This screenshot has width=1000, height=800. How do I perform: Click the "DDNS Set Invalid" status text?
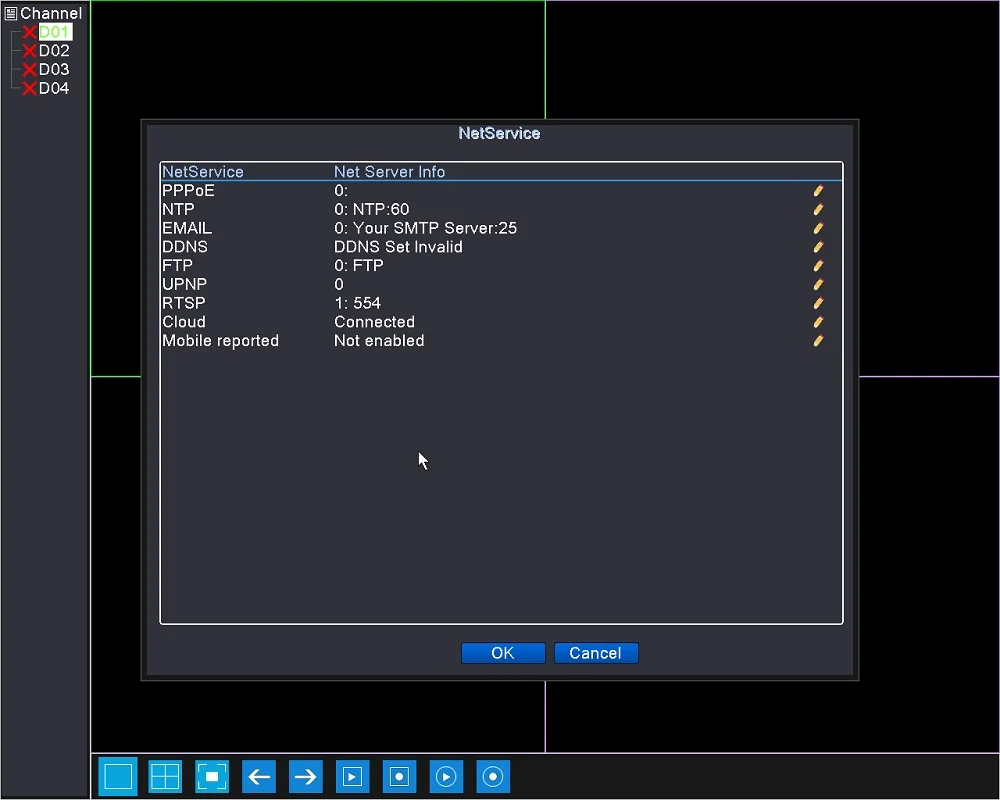399,247
